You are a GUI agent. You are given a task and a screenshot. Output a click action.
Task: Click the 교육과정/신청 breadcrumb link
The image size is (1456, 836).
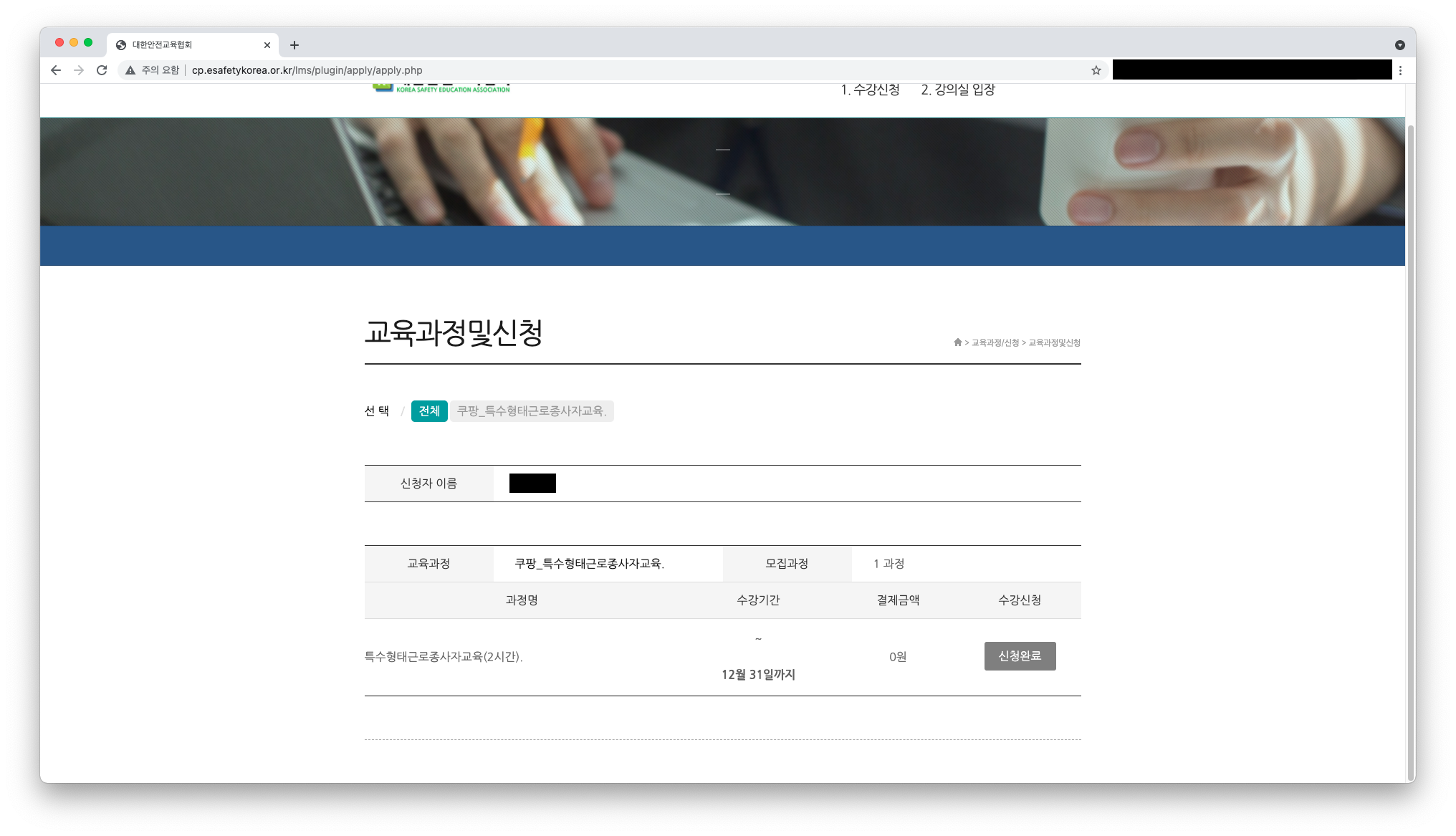[995, 343]
